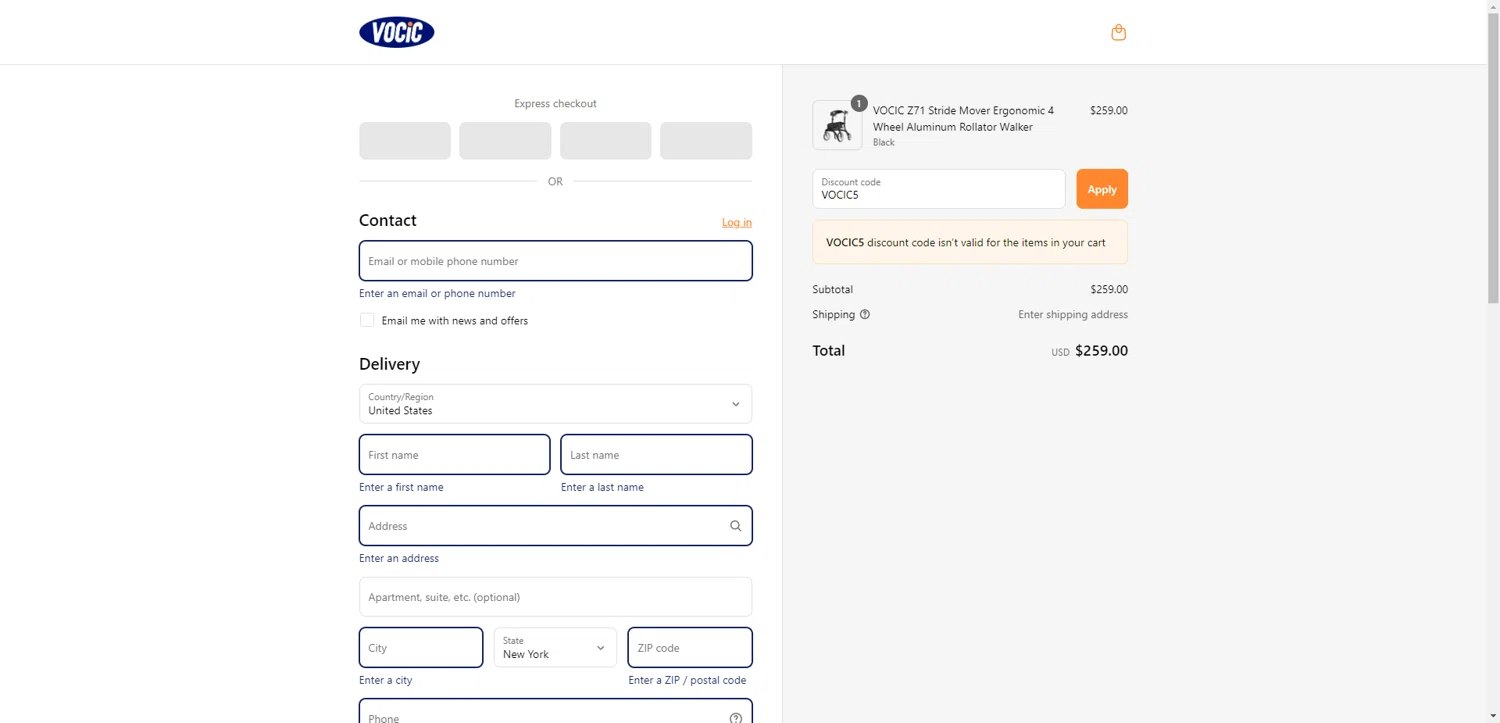Viewport: 1500px width, 723px height.
Task: Click the product title 'VOCIC Z71 Stride Mover'
Action: click(x=963, y=119)
